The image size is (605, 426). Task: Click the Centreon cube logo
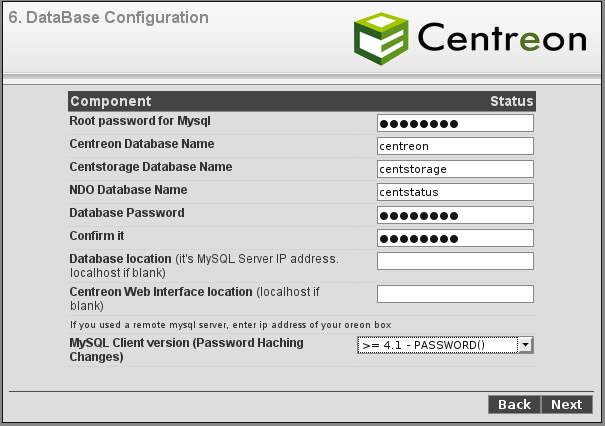381,39
